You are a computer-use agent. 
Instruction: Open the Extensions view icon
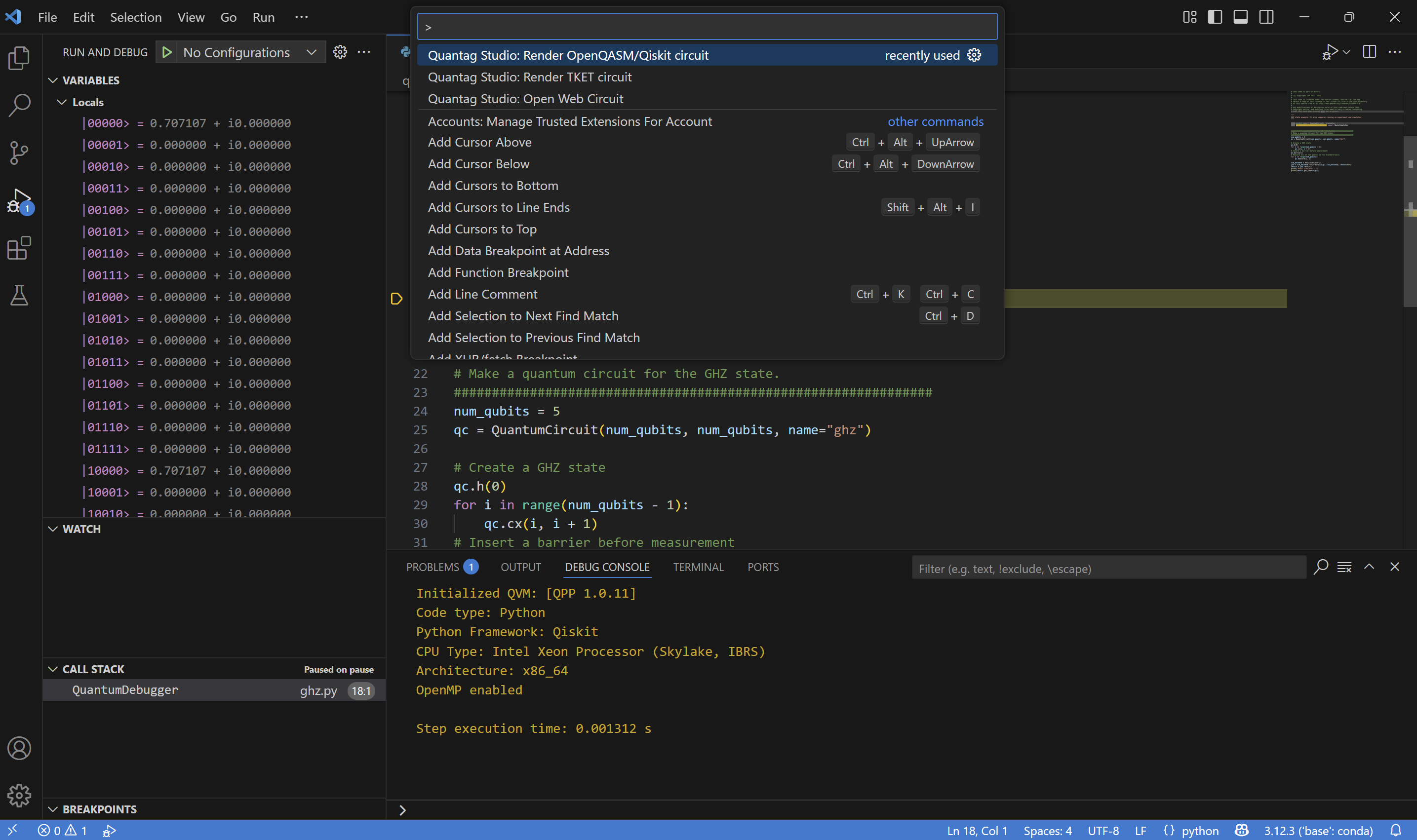(x=19, y=248)
